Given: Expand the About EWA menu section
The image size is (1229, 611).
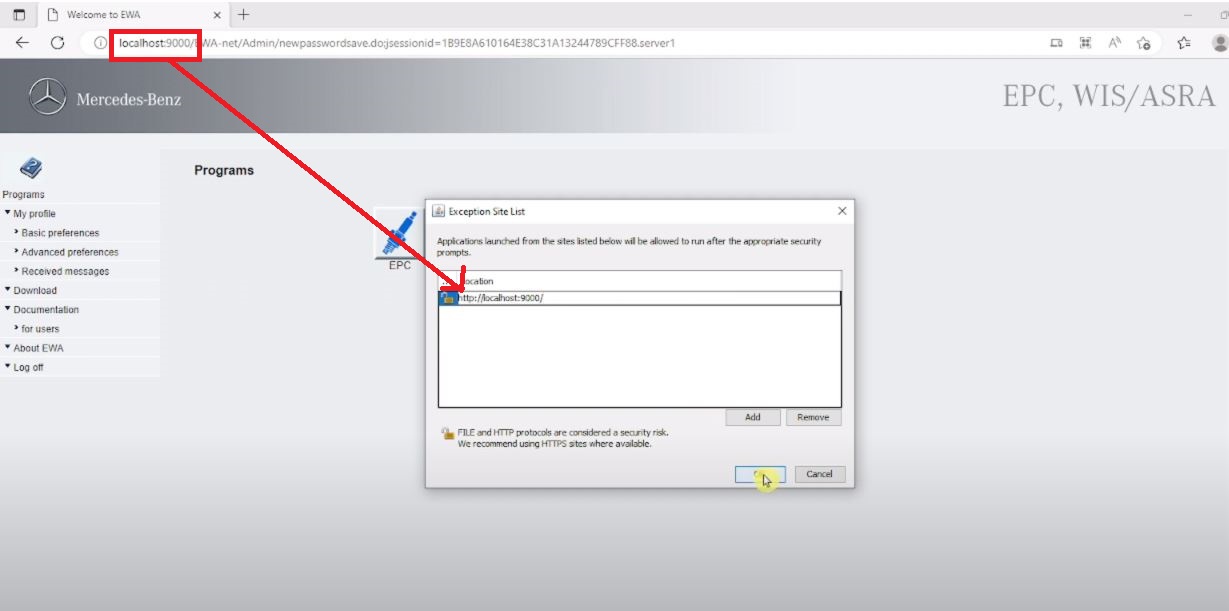Looking at the screenshot, I should [x=38, y=348].
